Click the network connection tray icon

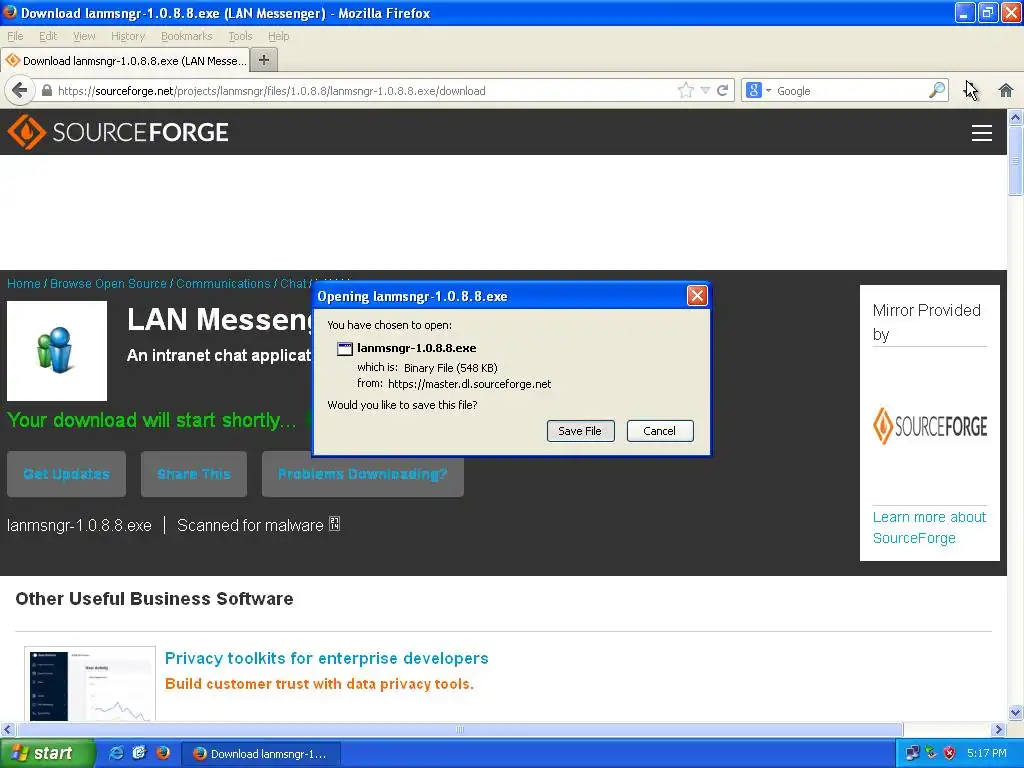tap(912, 753)
